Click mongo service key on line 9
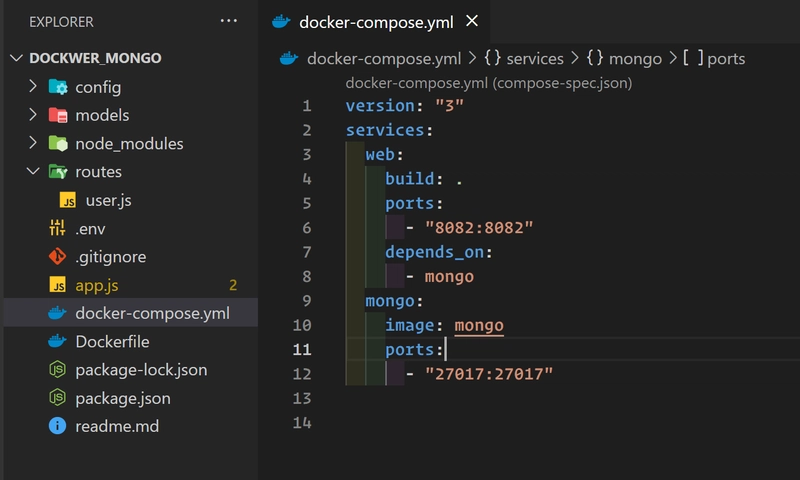800x480 pixels. point(390,301)
